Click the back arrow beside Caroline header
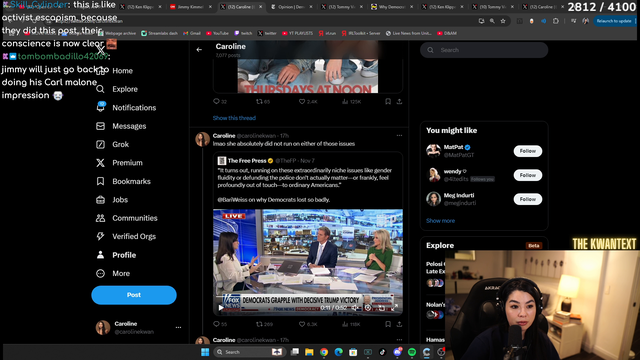Screen dimensions: 640x360 click(x=199, y=50)
